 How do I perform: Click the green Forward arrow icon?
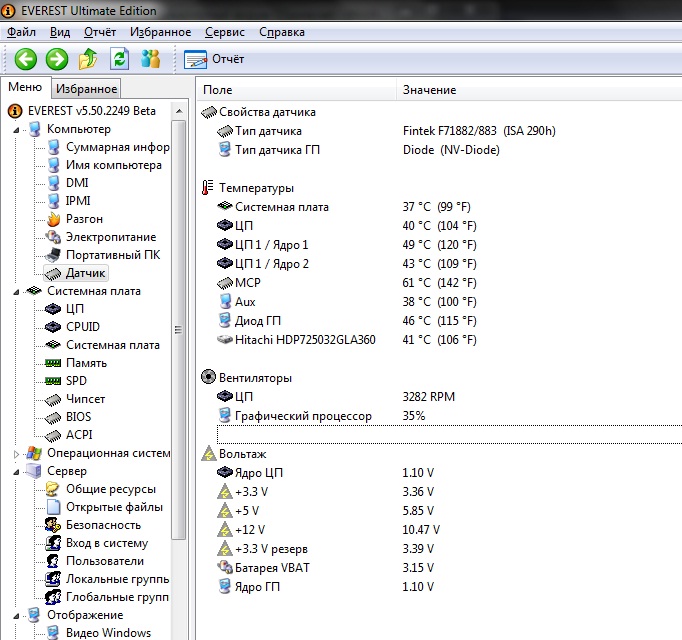[56, 59]
